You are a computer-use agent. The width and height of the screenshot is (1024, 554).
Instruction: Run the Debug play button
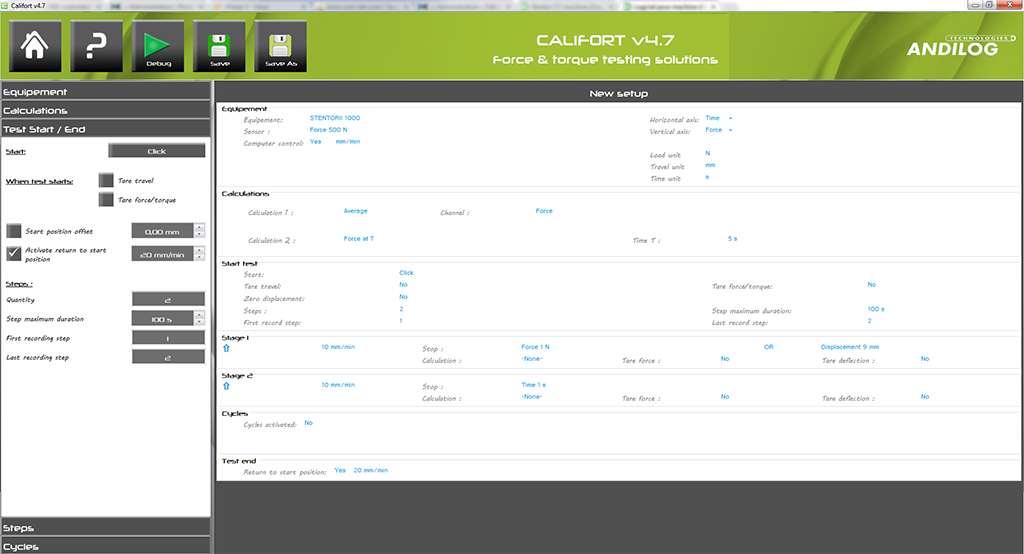[157, 46]
